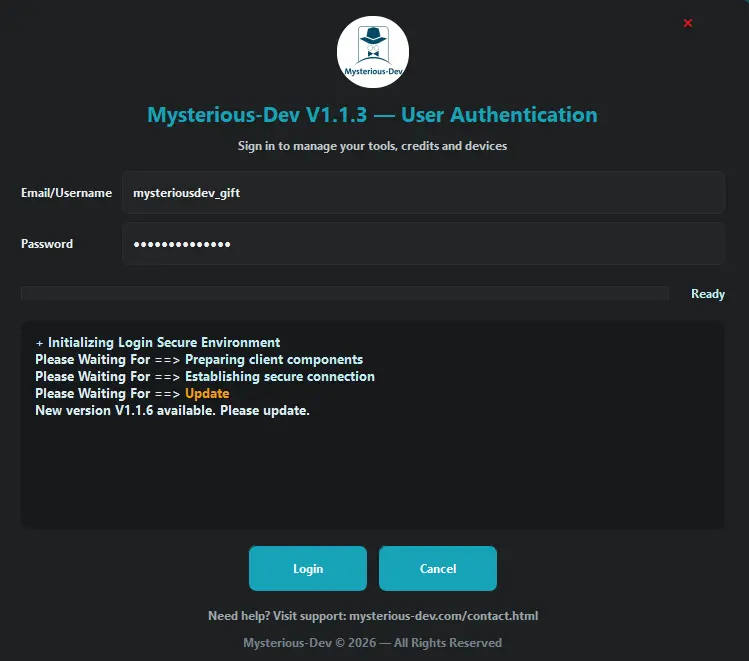Click the Ready status label

click(707, 294)
